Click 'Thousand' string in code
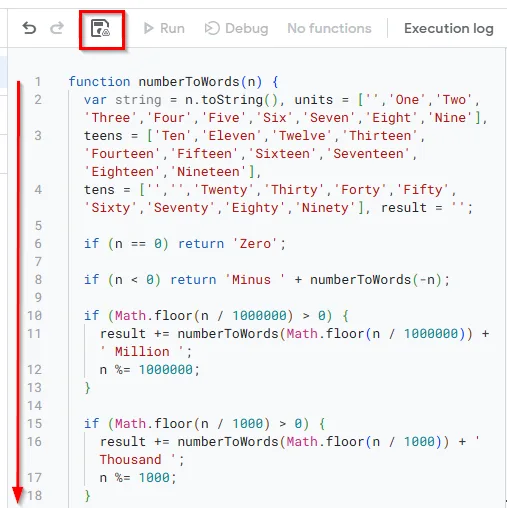The height and width of the screenshot is (508, 507). pyautogui.click(x=131, y=460)
